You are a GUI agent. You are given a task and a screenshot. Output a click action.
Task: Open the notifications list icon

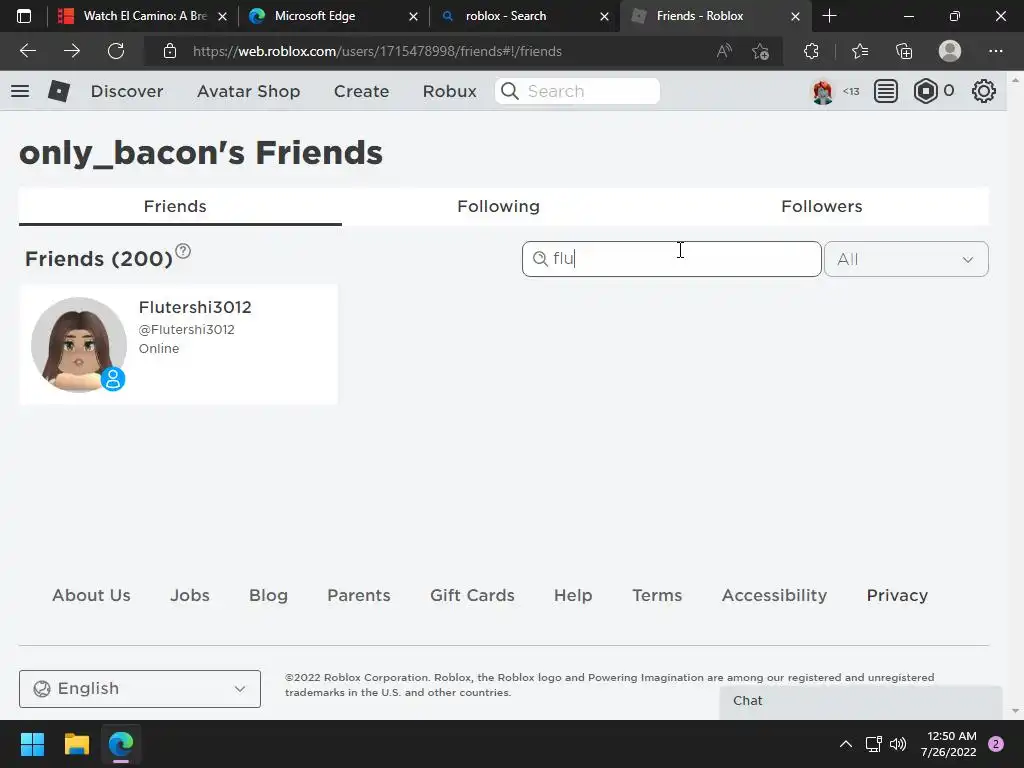coord(886,91)
